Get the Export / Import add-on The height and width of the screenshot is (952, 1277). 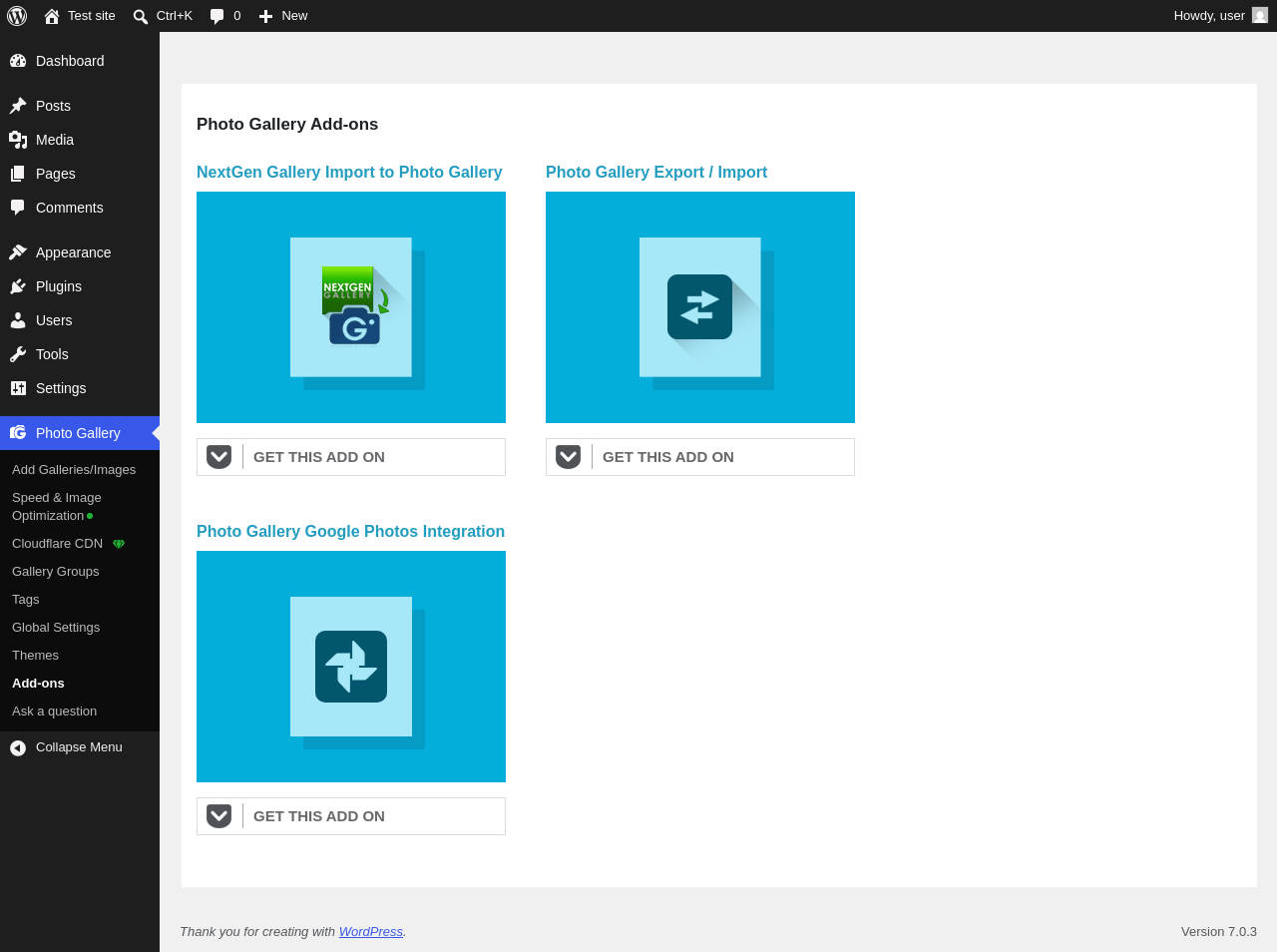pyautogui.click(x=700, y=457)
